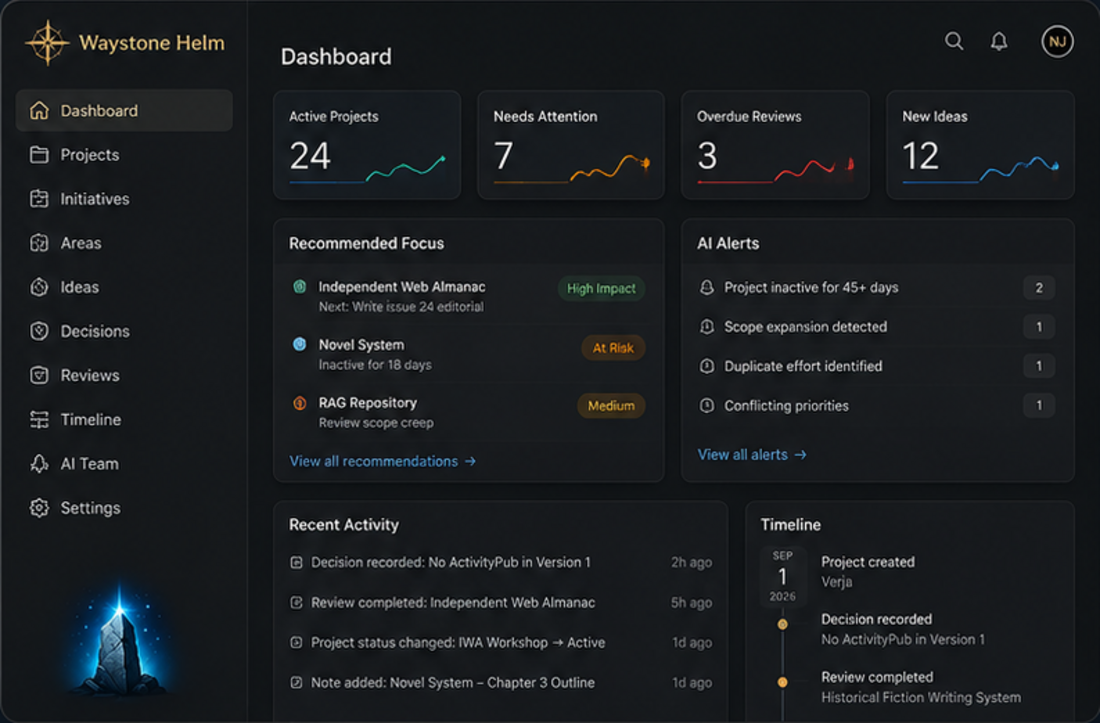The height and width of the screenshot is (723, 1100).
Task: Click the Timeline icon in sidebar
Action: (39, 419)
